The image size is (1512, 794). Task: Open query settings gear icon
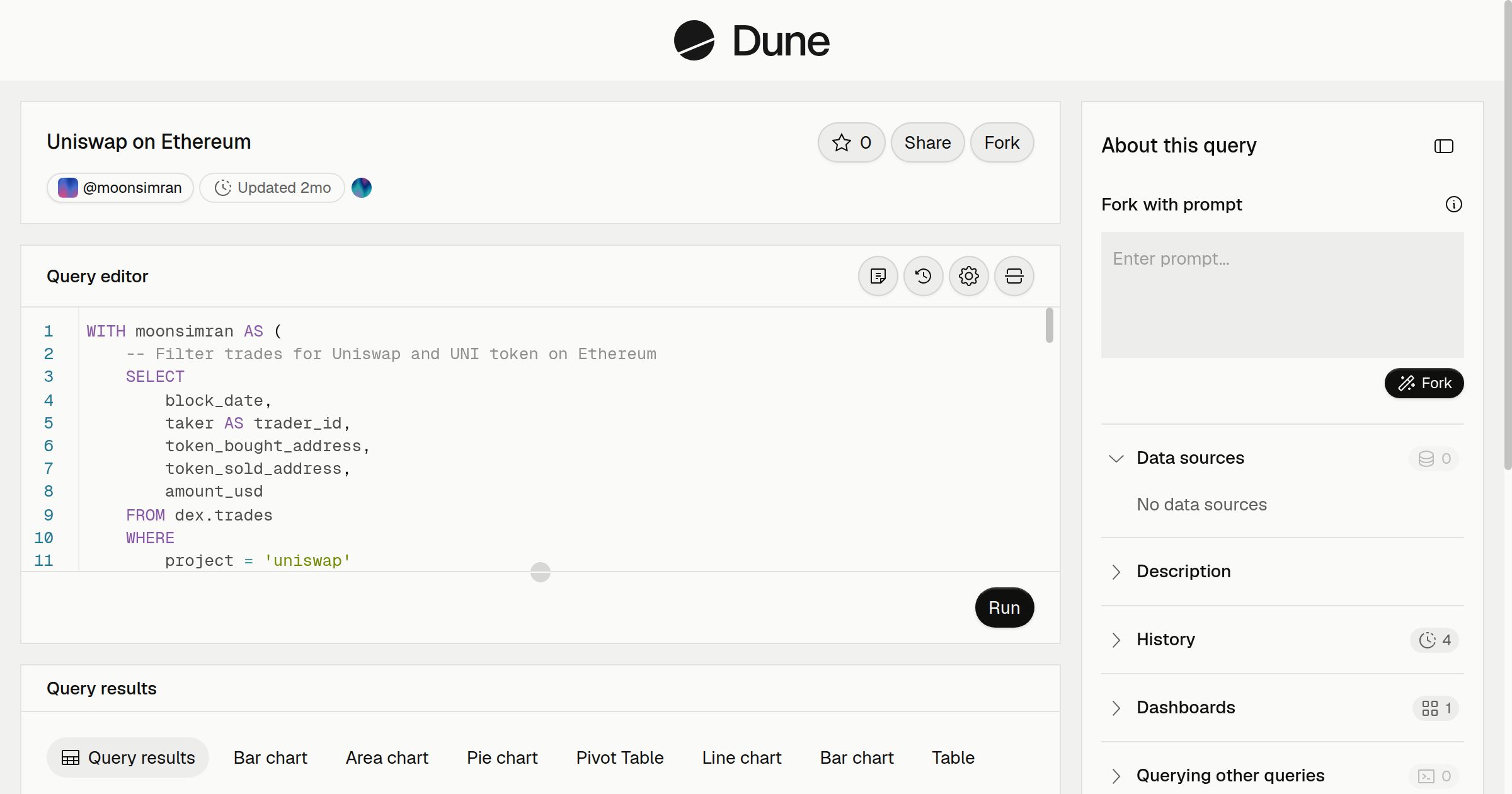[x=969, y=276]
